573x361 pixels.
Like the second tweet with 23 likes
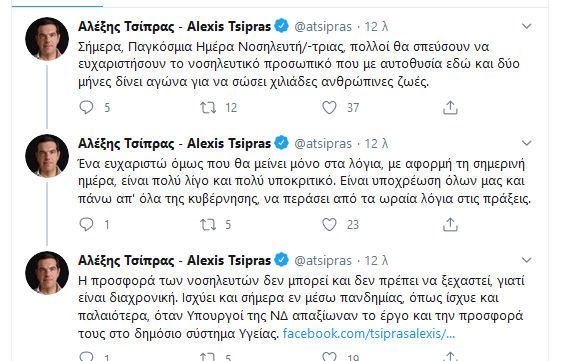329,224
